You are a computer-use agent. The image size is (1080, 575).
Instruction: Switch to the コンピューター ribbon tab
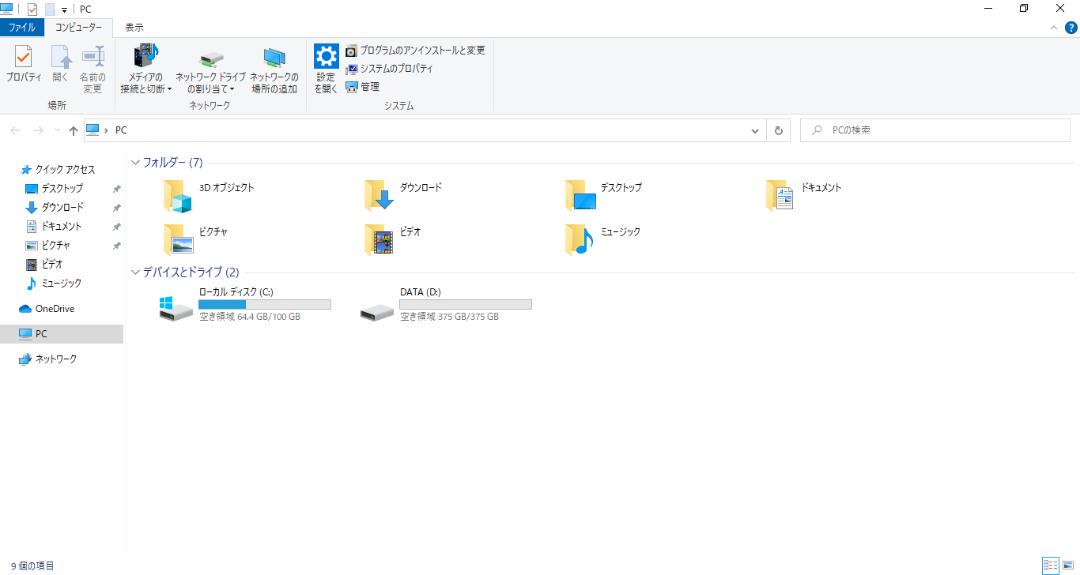79,28
